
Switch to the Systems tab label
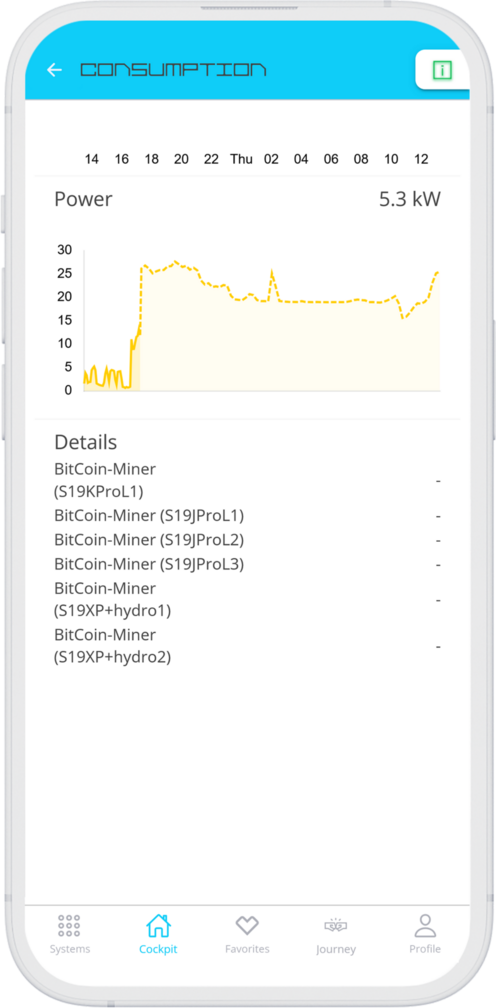70,949
